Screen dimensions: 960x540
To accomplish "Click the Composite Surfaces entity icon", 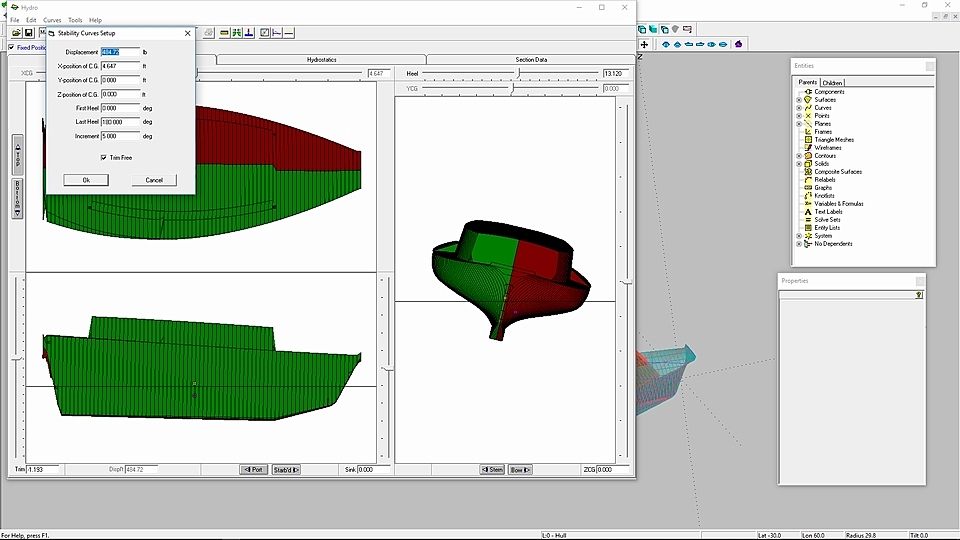I will tap(808, 172).
